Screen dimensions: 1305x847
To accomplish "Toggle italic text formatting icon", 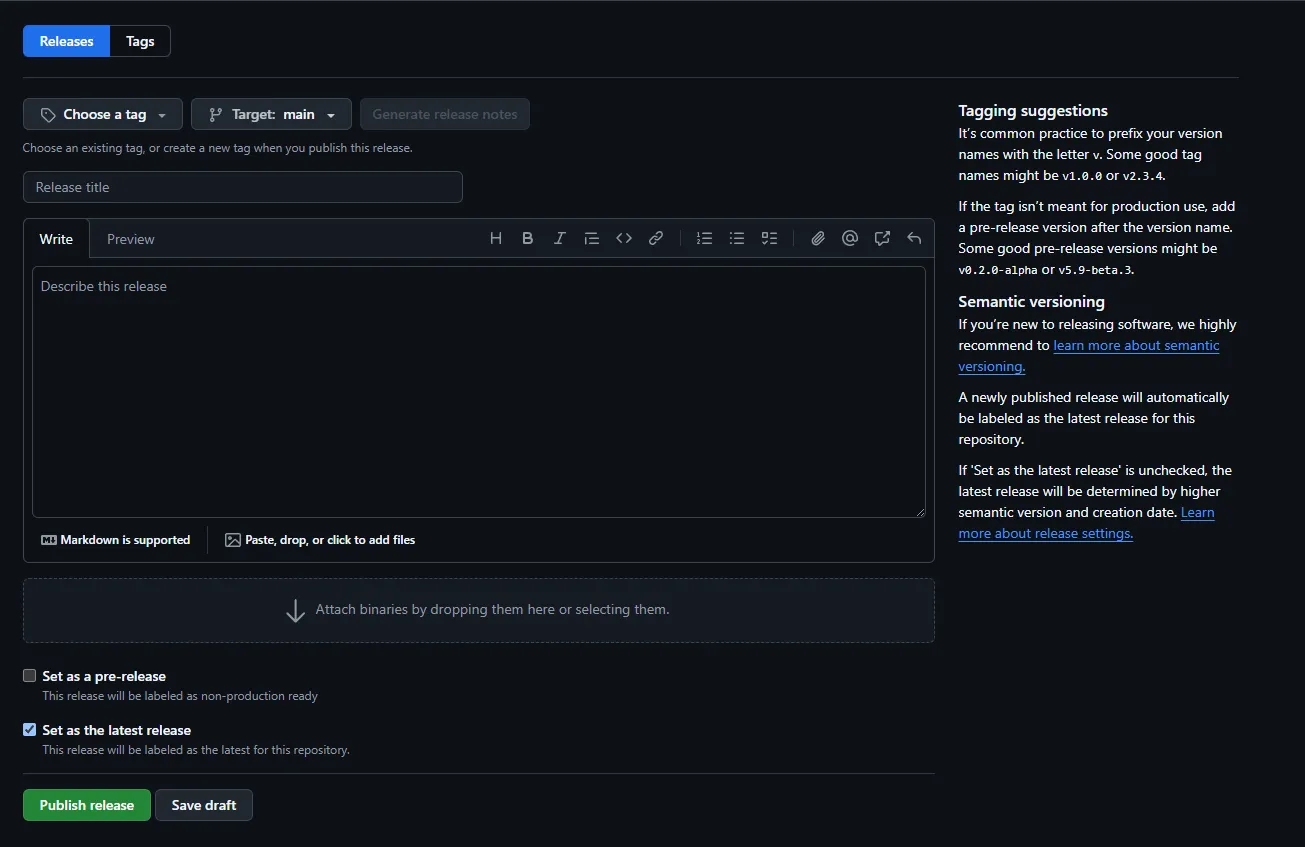I will [559, 238].
